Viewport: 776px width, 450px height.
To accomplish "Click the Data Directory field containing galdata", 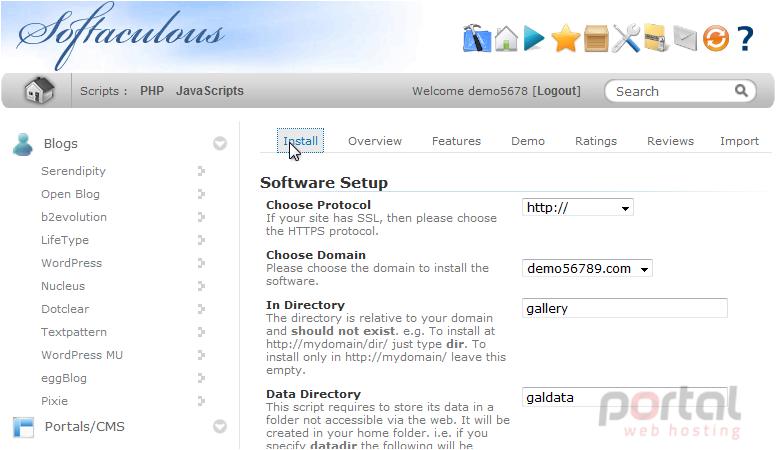I will (625, 397).
